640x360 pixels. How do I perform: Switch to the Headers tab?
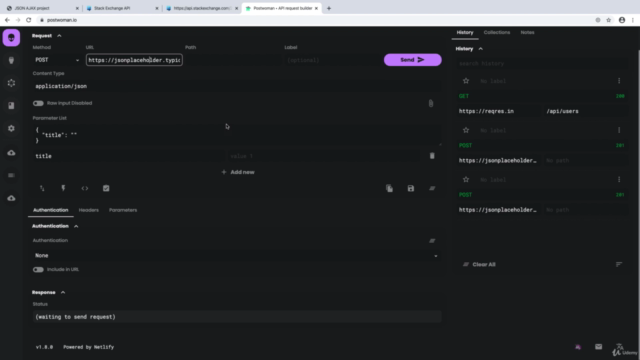[89, 210]
